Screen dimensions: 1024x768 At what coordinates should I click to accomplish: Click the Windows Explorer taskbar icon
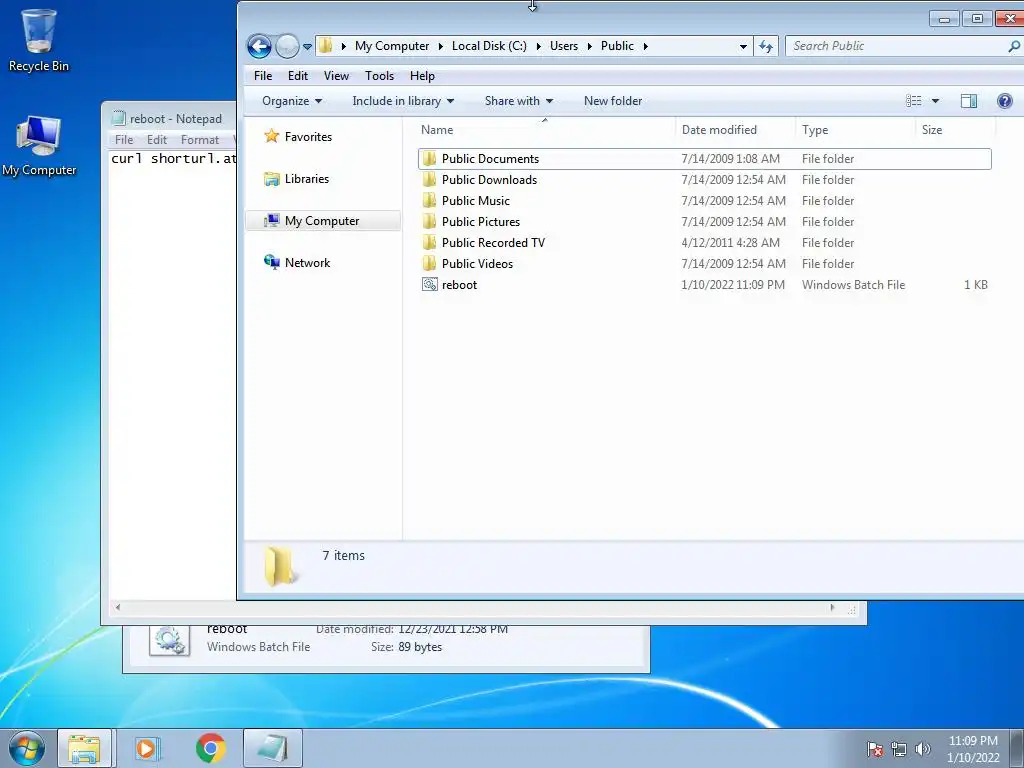[84, 748]
